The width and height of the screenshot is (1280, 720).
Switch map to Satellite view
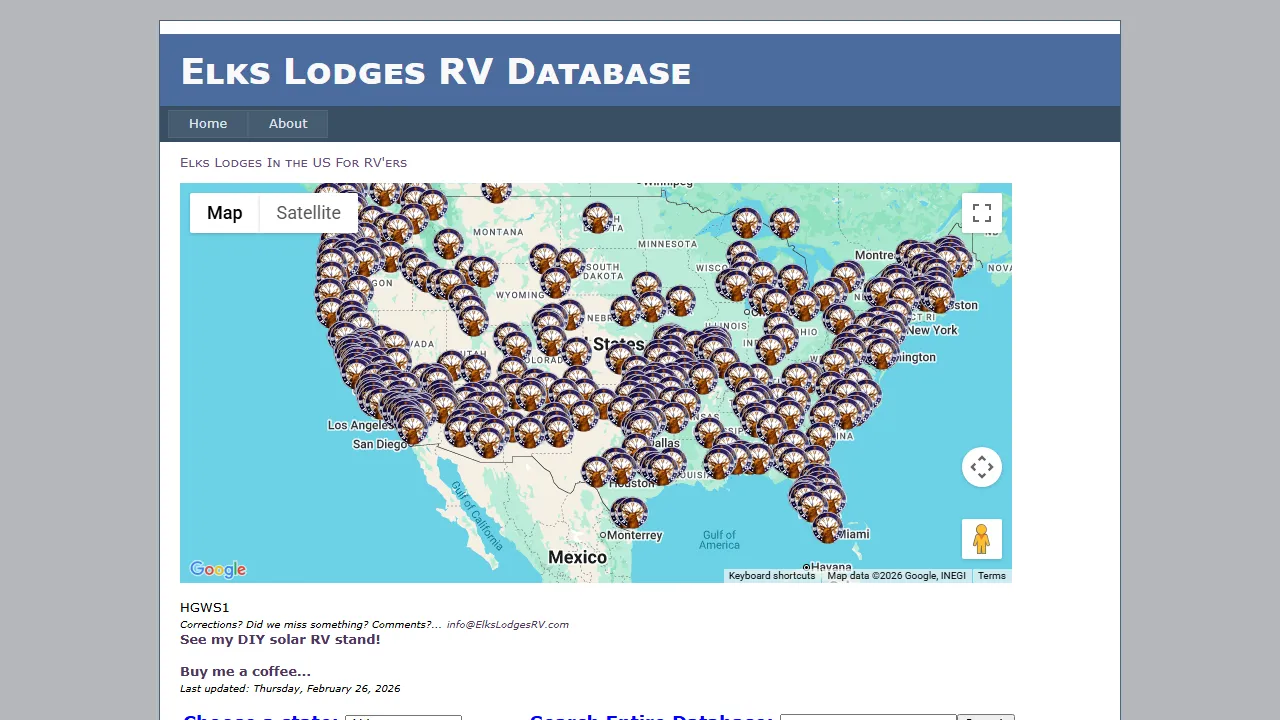click(308, 212)
